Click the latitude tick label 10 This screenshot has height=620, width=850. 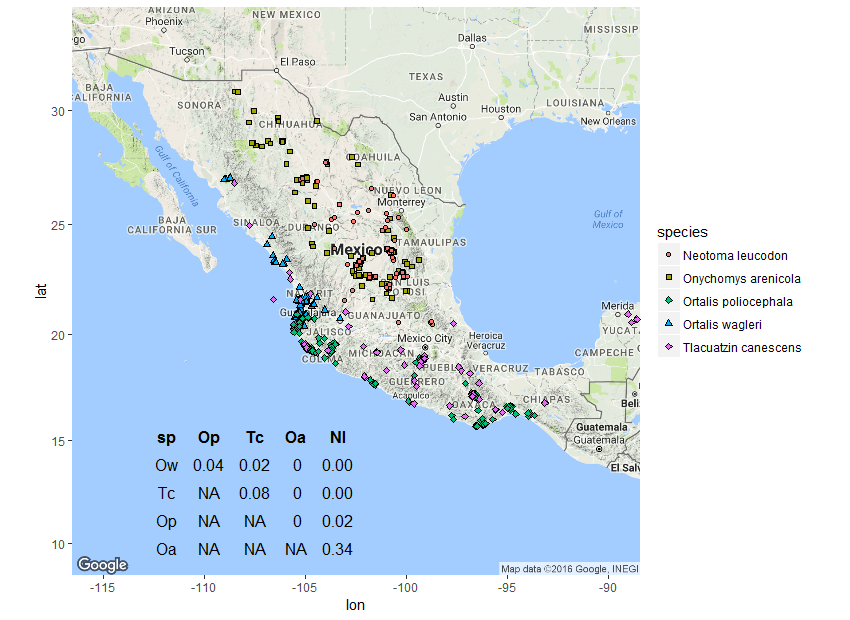(x=58, y=545)
